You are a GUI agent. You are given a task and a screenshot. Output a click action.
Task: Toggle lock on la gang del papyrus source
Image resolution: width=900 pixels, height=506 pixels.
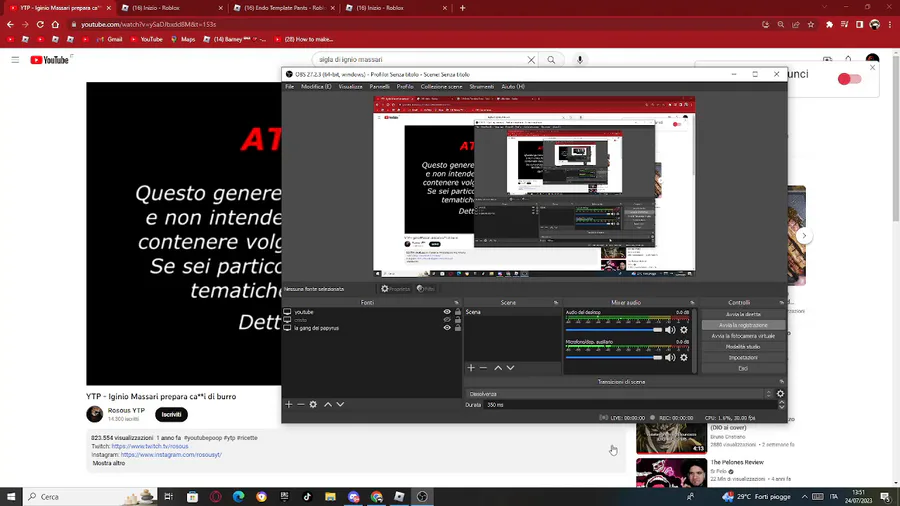(457, 328)
